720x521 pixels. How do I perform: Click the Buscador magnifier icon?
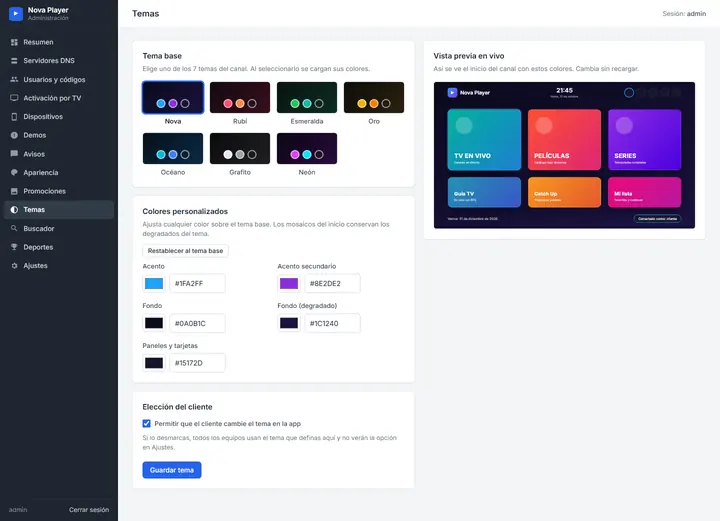(14, 228)
